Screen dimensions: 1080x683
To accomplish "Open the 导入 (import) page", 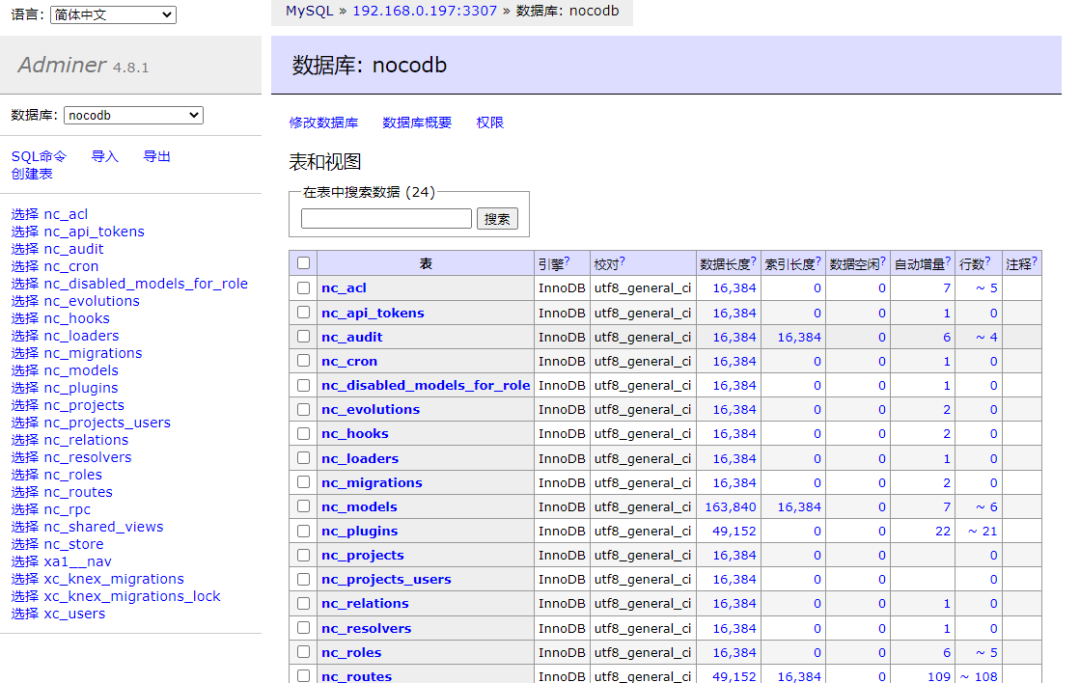I will pyautogui.click(x=104, y=156).
